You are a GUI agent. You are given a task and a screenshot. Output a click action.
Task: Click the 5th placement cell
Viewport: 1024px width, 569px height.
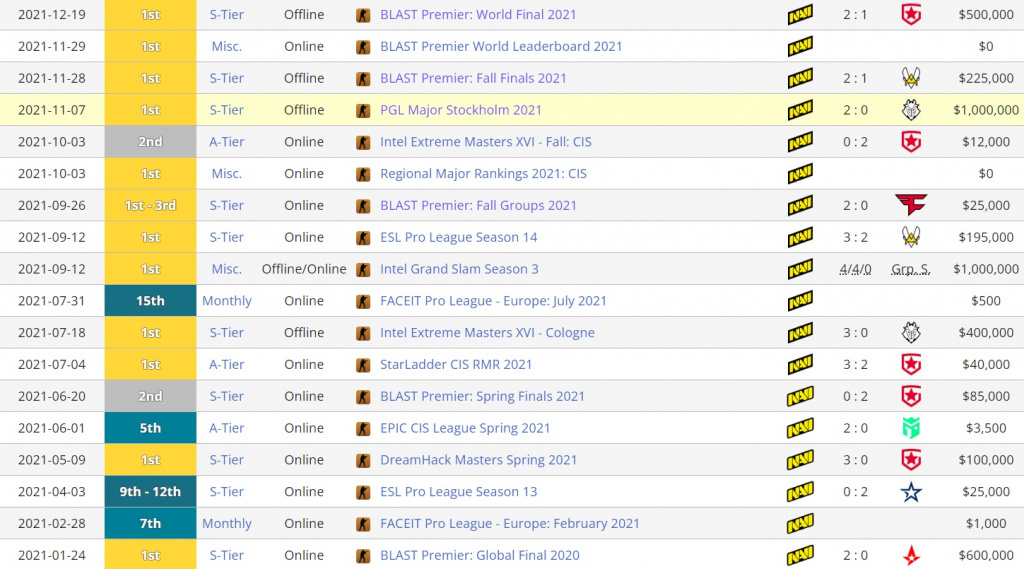pos(150,428)
